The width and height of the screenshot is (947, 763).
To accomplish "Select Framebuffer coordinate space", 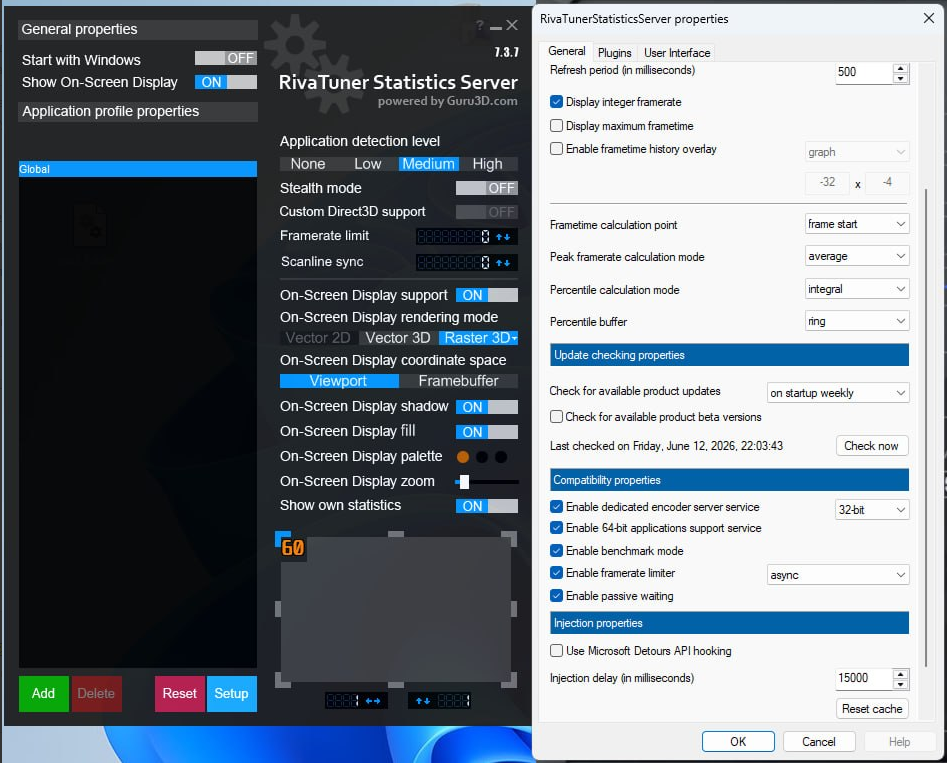I will click(458, 381).
